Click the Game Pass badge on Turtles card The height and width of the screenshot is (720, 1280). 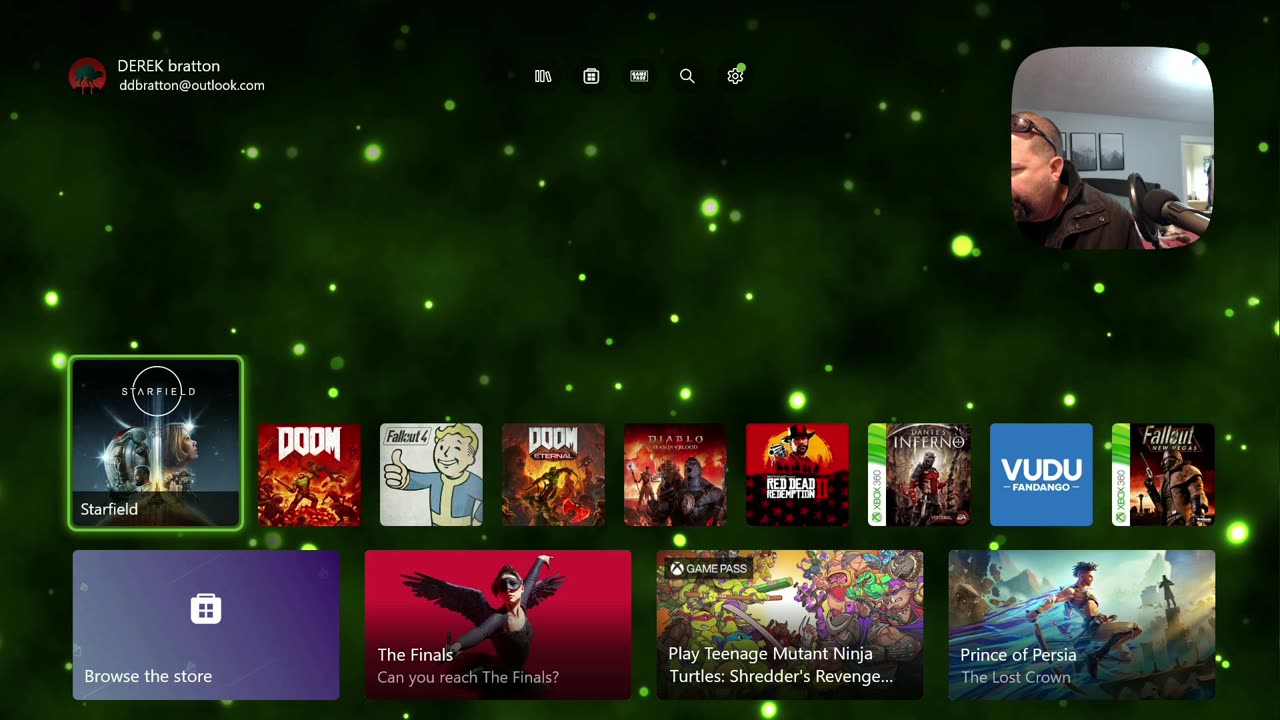click(x=709, y=569)
